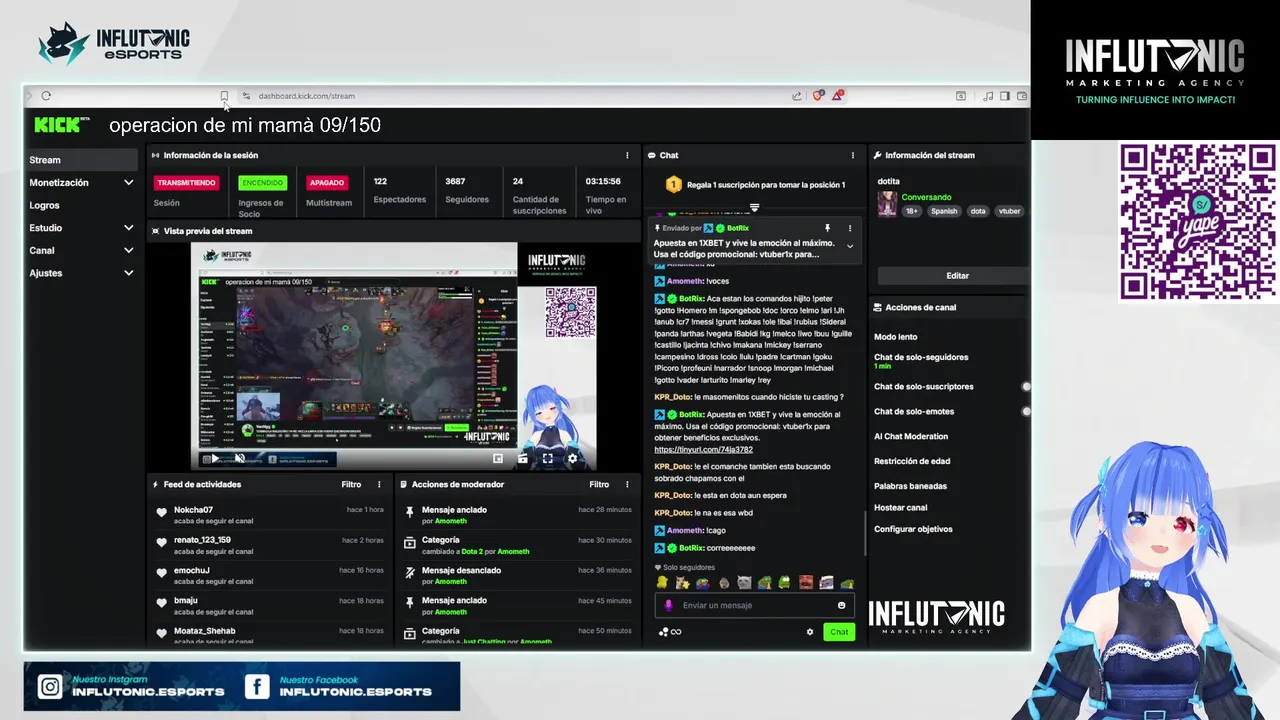The width and height of the screenshot is (1280, 720).
Task: Open the options menu of pinned message
Action: click(x=850, y=228)
